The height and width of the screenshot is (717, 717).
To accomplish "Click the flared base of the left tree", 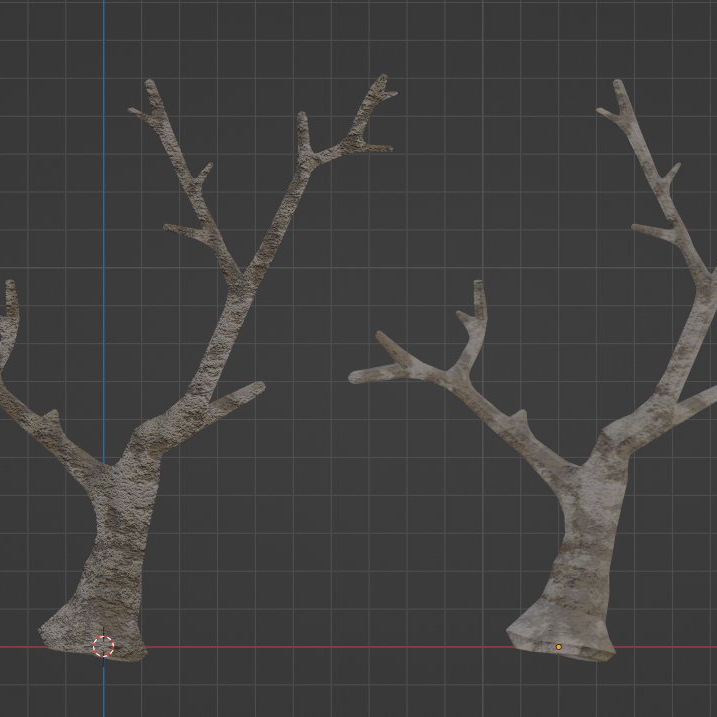I will (80, 630).
